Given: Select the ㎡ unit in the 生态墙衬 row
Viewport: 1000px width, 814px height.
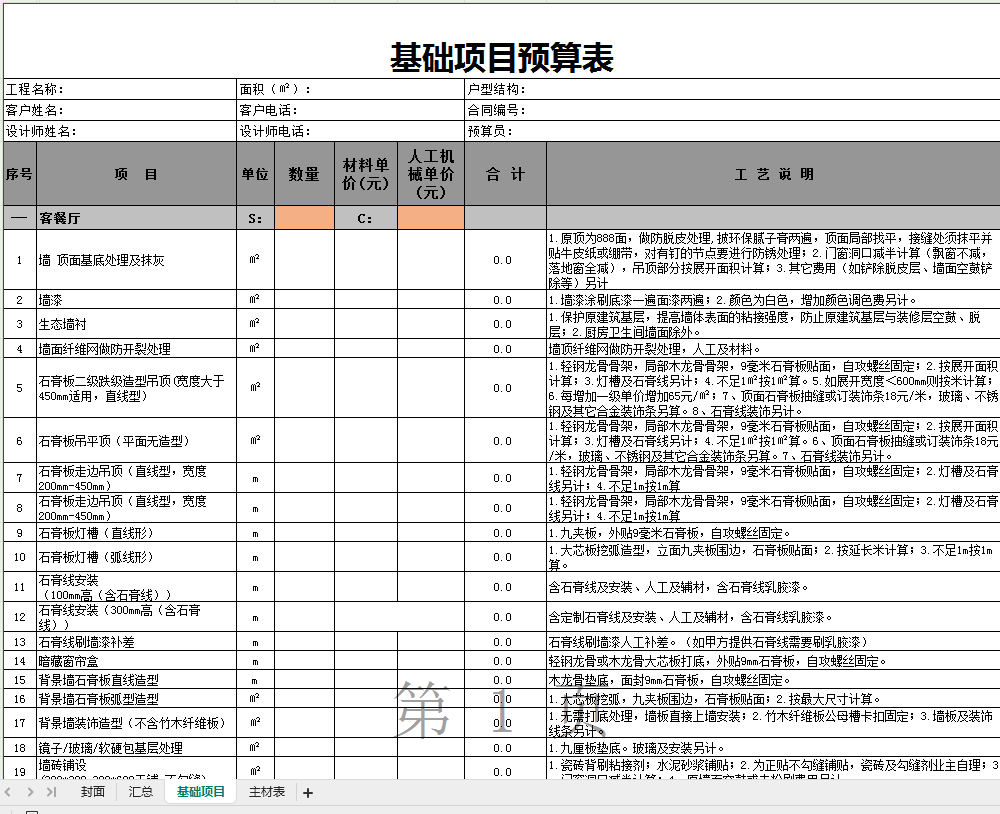Looking at the screenshot, I should pos(255,324).
